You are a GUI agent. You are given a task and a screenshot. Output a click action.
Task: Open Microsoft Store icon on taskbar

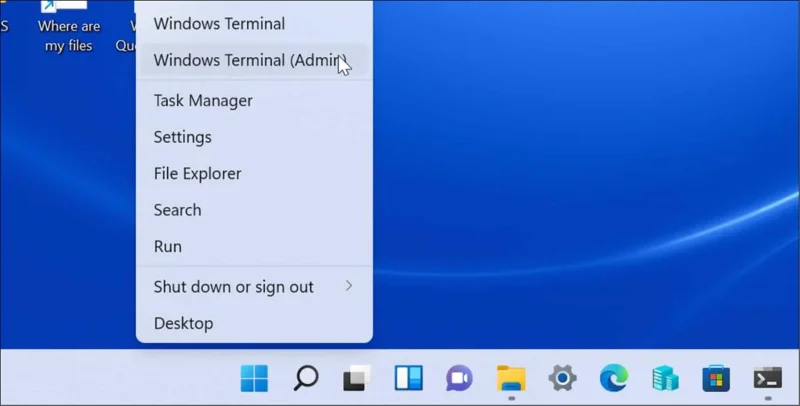coord(716,378)
